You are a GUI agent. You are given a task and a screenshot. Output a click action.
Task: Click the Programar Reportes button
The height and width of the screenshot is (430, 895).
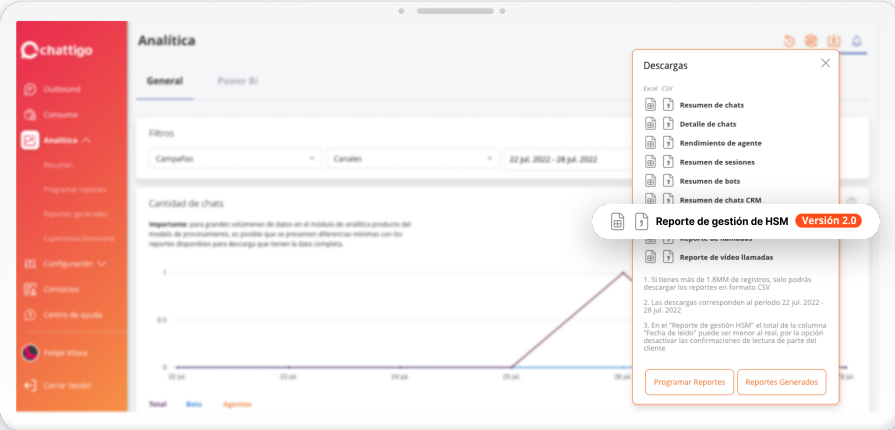pos(689,382)
